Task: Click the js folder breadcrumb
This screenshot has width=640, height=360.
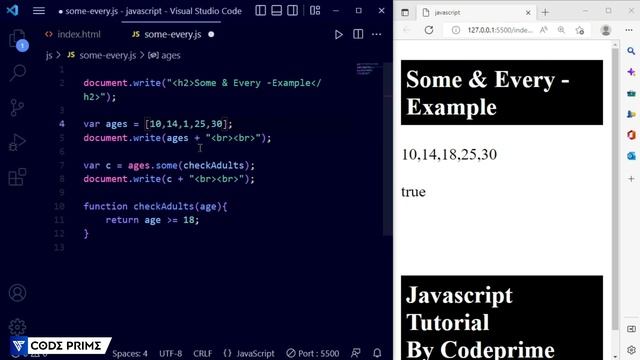Action: pyautogui.click(x=49, y=56)
